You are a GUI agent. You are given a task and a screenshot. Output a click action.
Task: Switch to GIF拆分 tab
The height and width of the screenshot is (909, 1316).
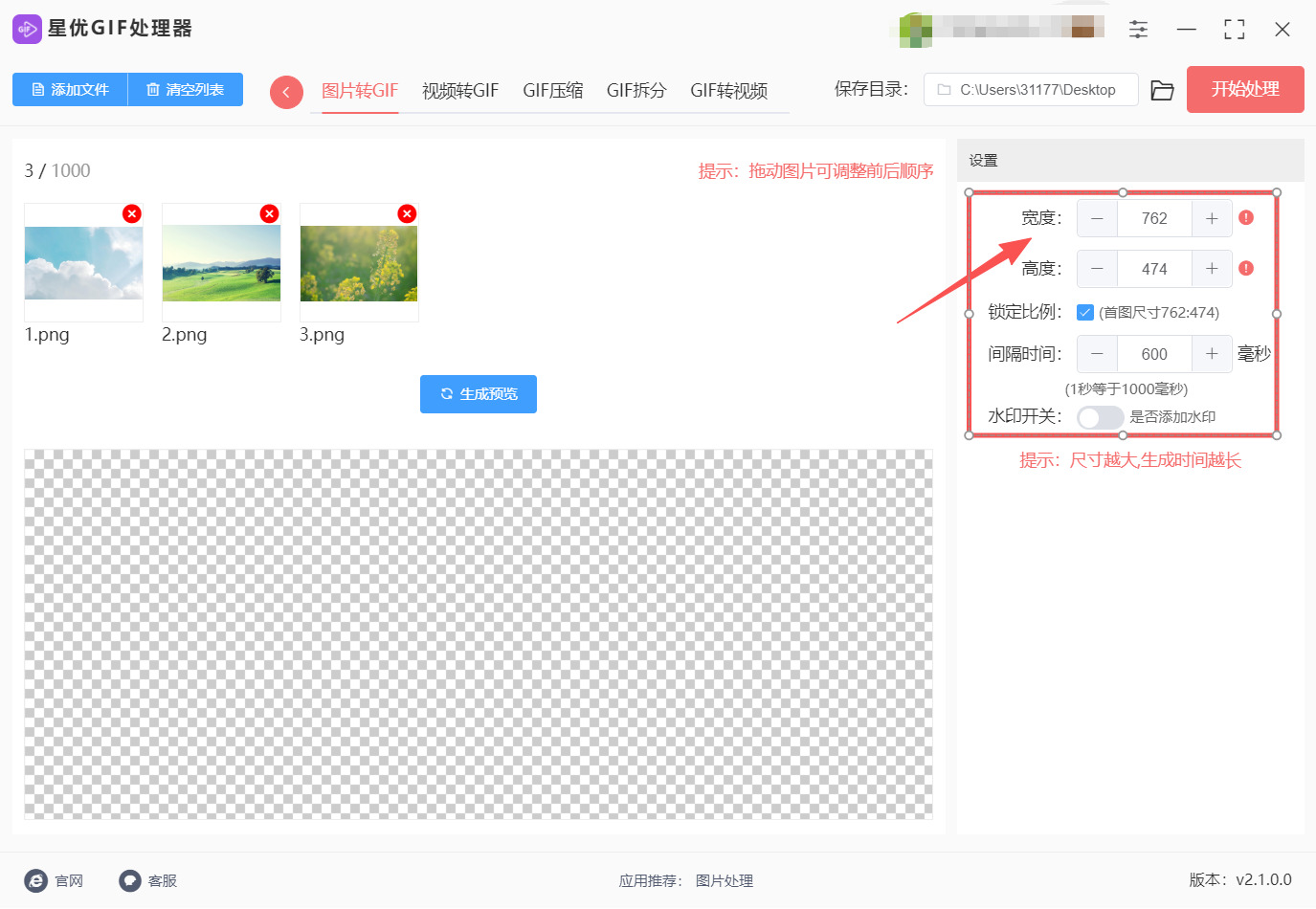point(636,91)
